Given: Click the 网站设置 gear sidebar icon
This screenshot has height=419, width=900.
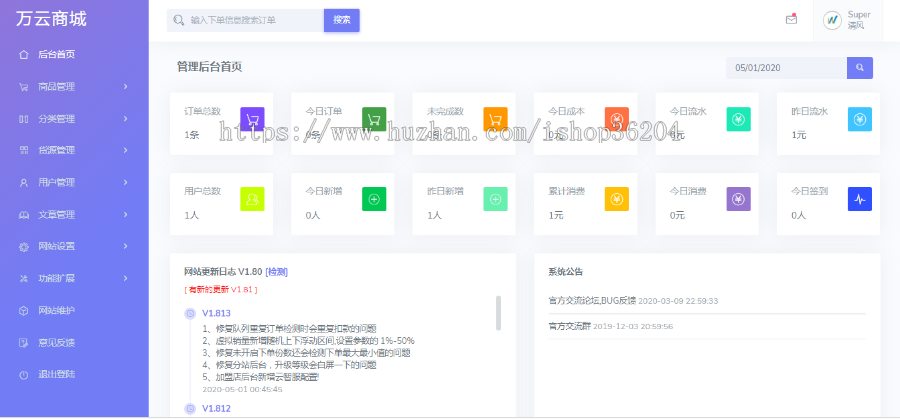Looking at the screenshot, I should [24, 247].
